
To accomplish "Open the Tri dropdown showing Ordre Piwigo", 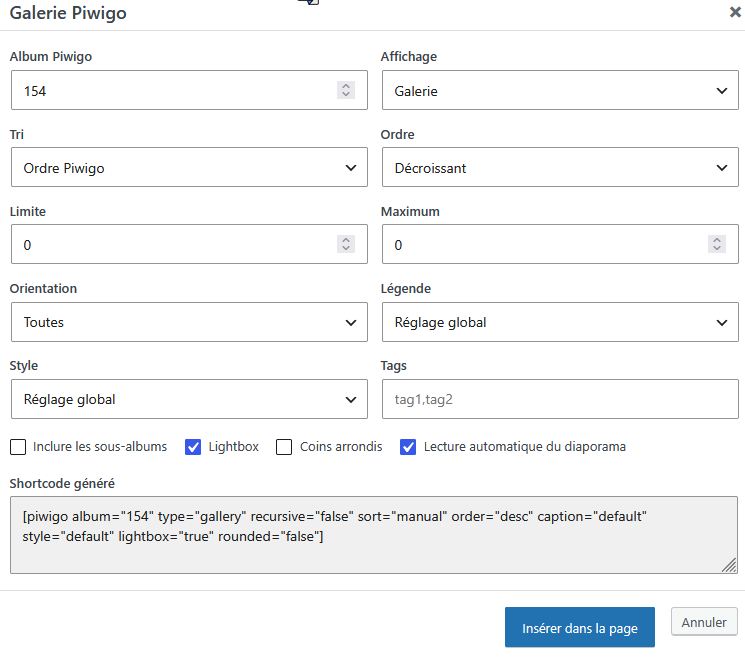I will 189,167.
